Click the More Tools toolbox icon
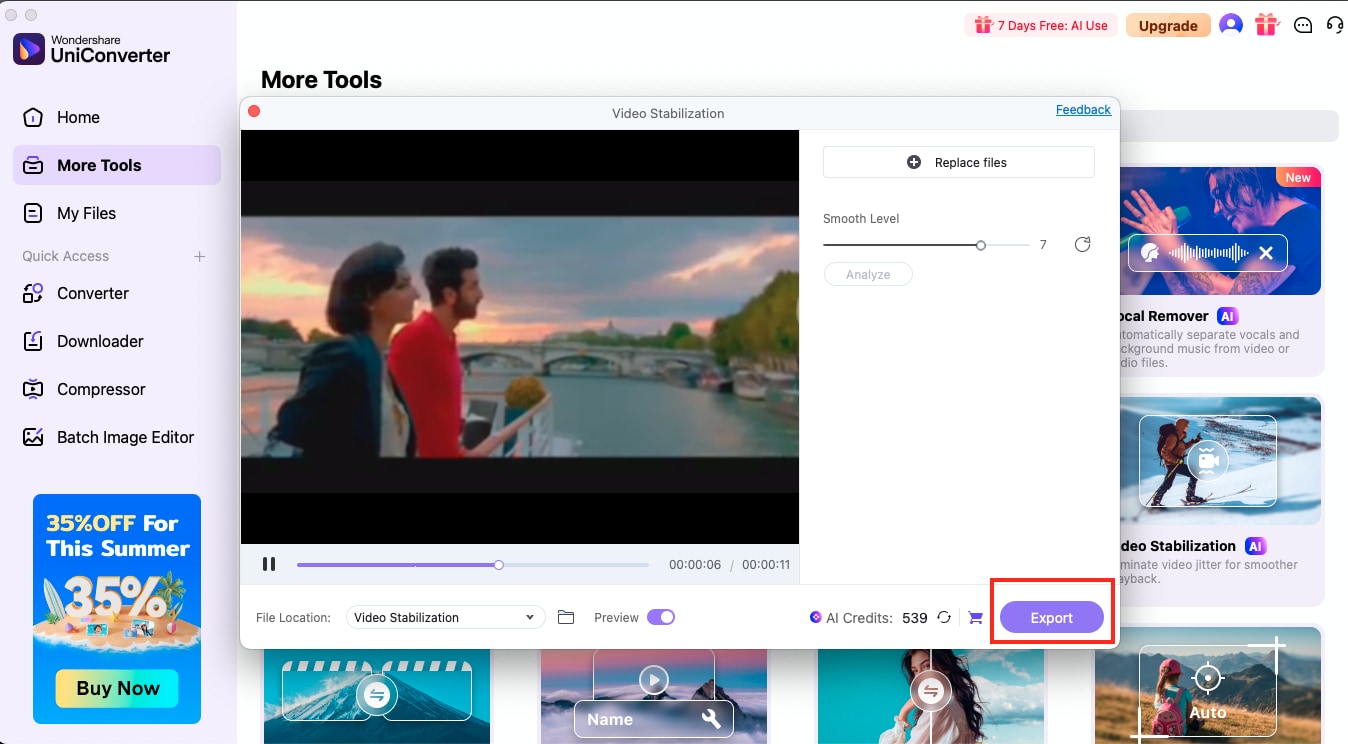This screenshot has width=1348, height=744. (x=33, y=165)
